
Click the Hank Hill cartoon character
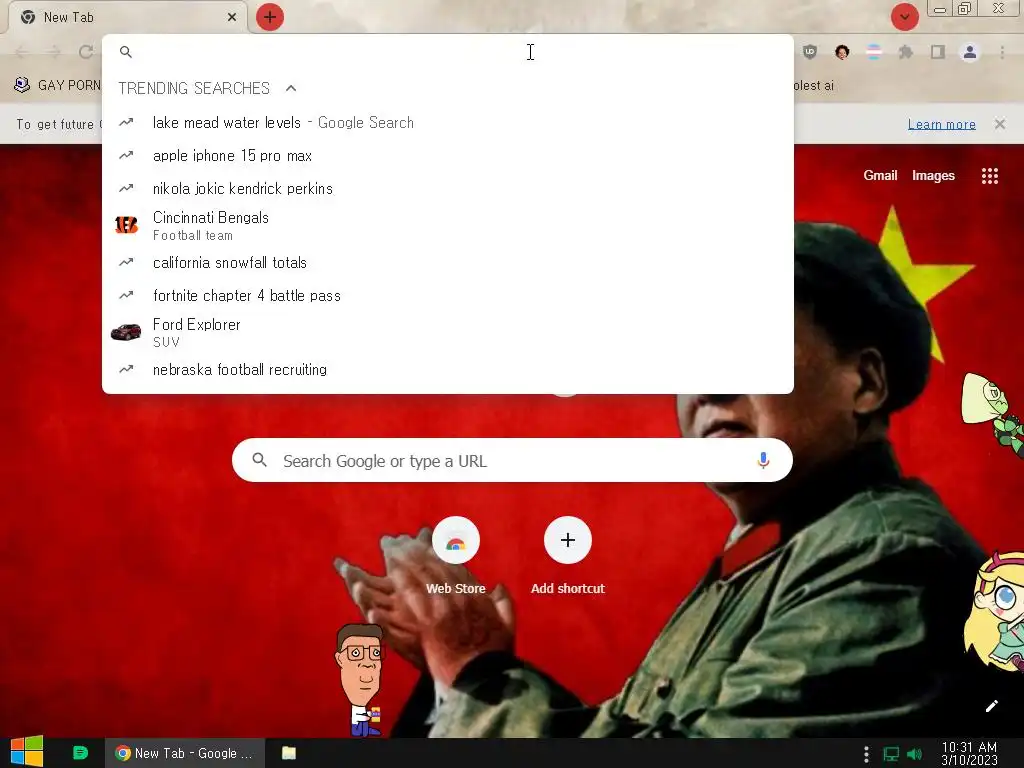click(x=360, y=680)
